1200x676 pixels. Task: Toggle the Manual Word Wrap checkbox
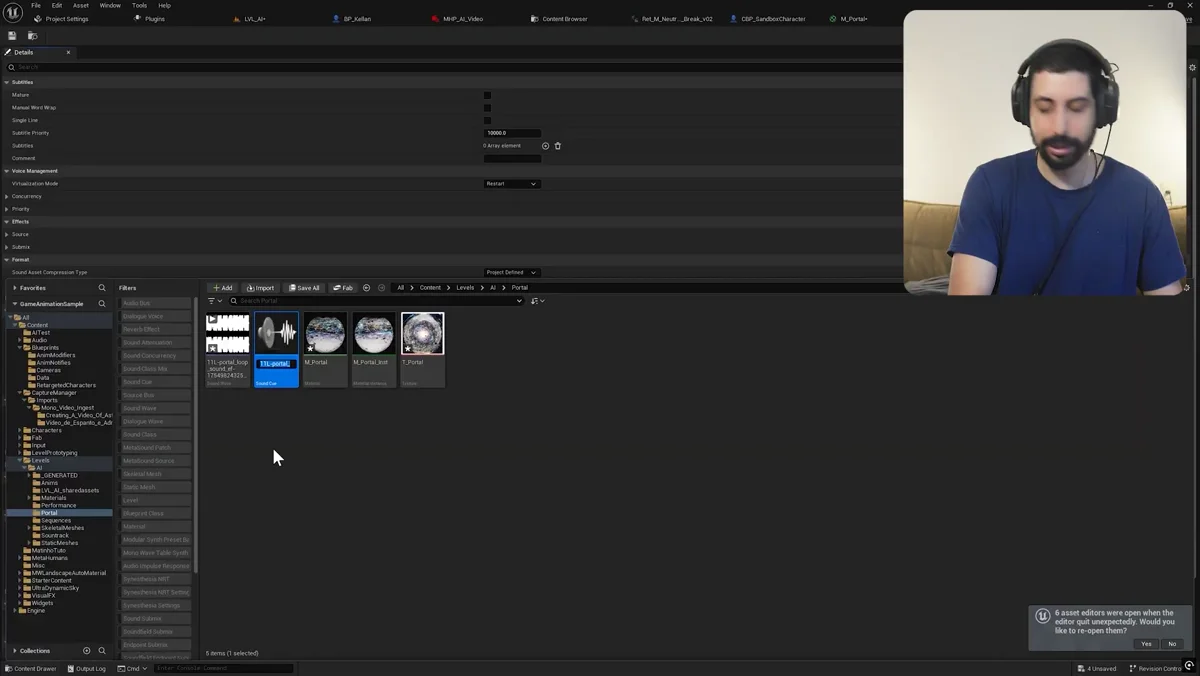point(487,108)
